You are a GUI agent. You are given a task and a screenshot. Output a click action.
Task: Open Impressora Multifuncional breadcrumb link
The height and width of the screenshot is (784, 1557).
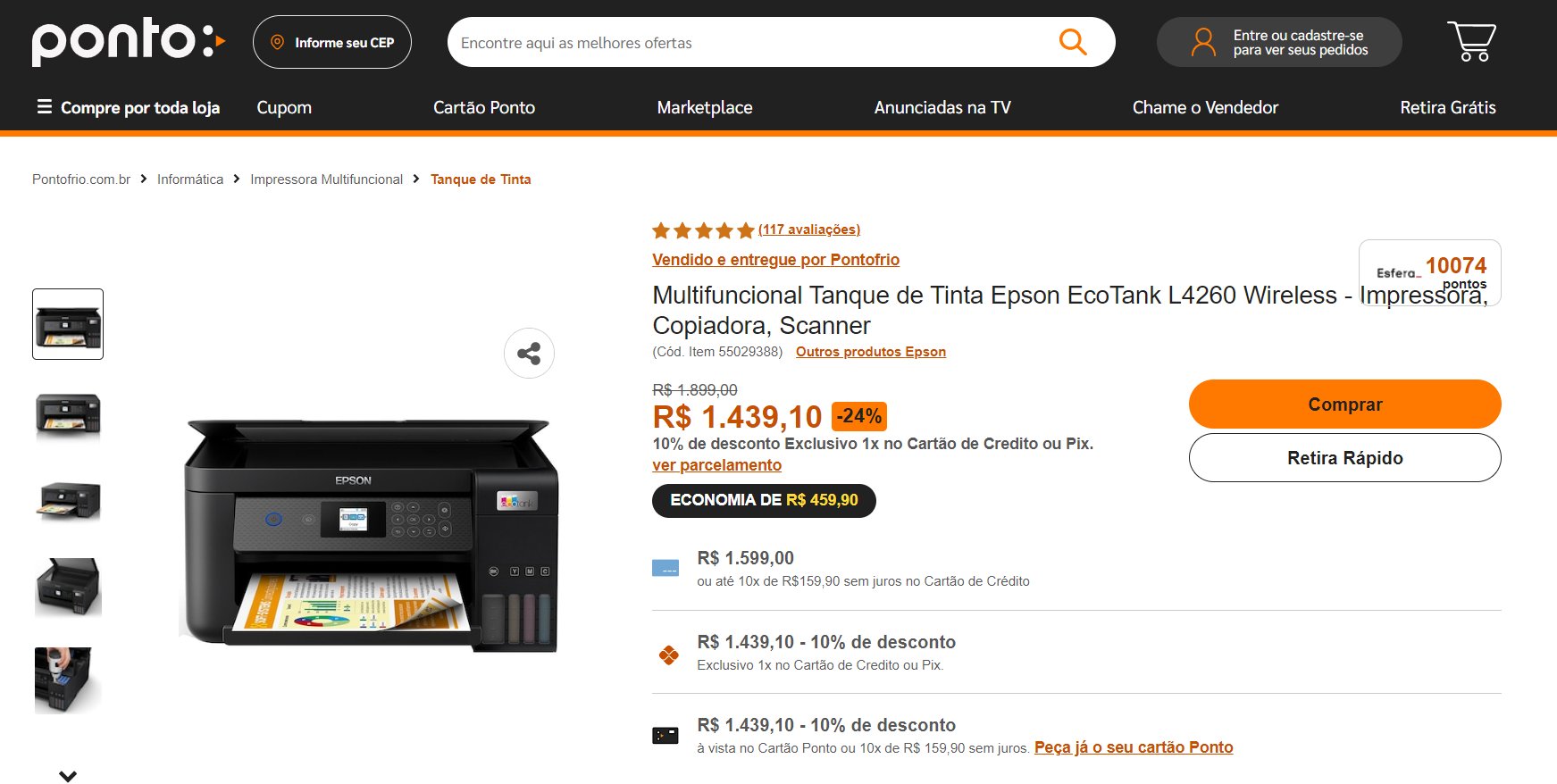(326, 179)
